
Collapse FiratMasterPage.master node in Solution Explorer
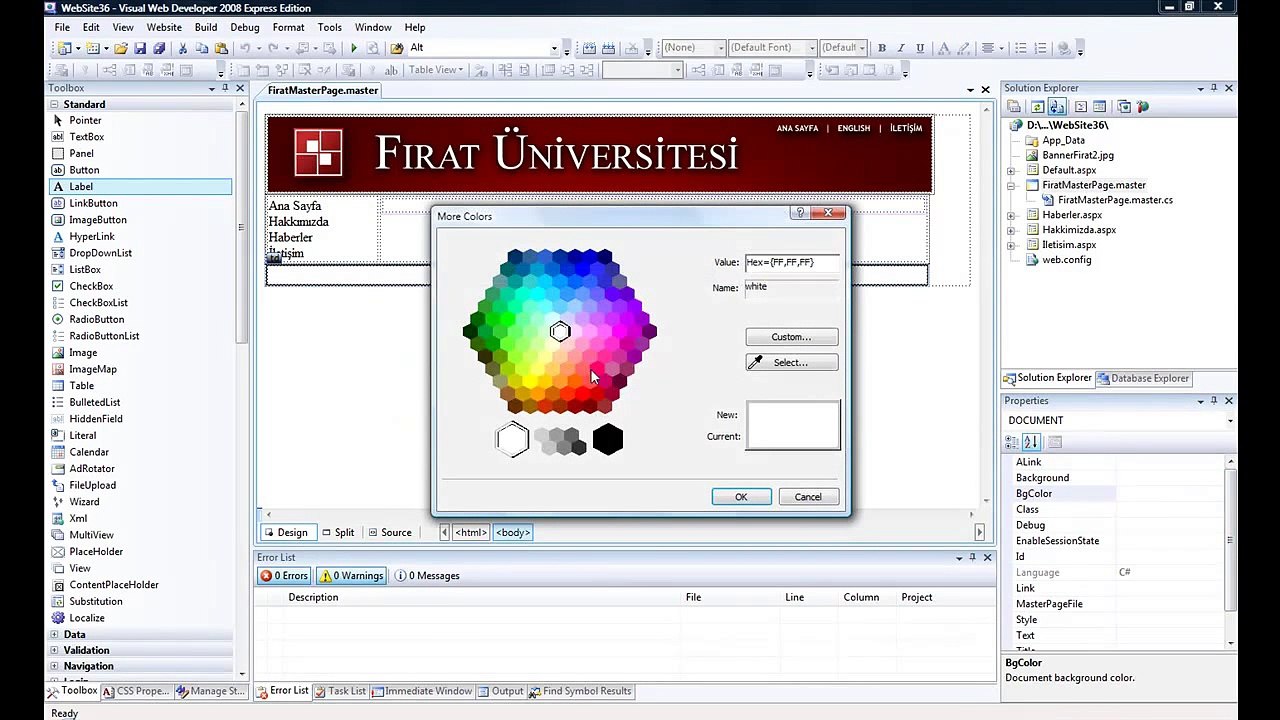point(1011,185)
